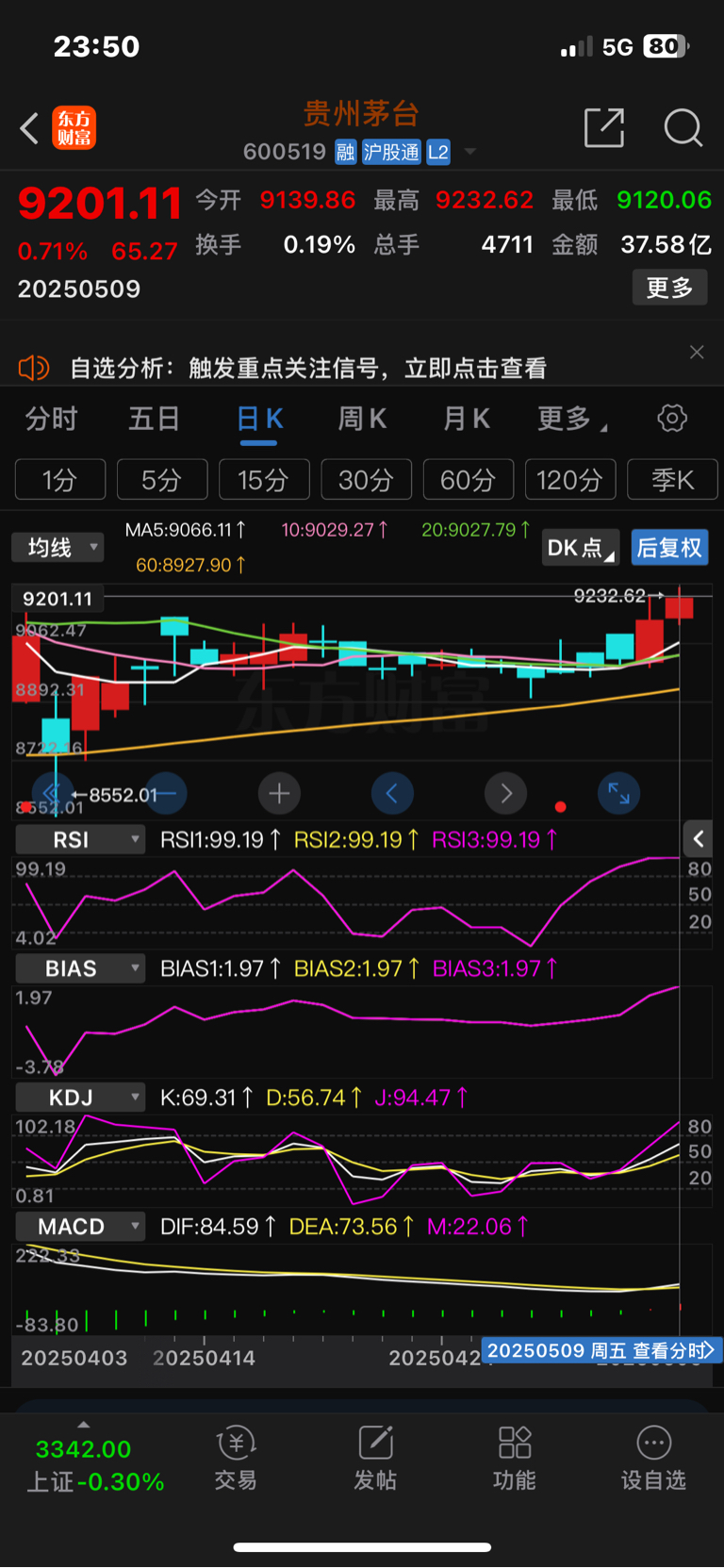Toggle DK点 signal selector
Viewport: 724px width, 1568px height.
pyautogui.click(x=580, y=548)
